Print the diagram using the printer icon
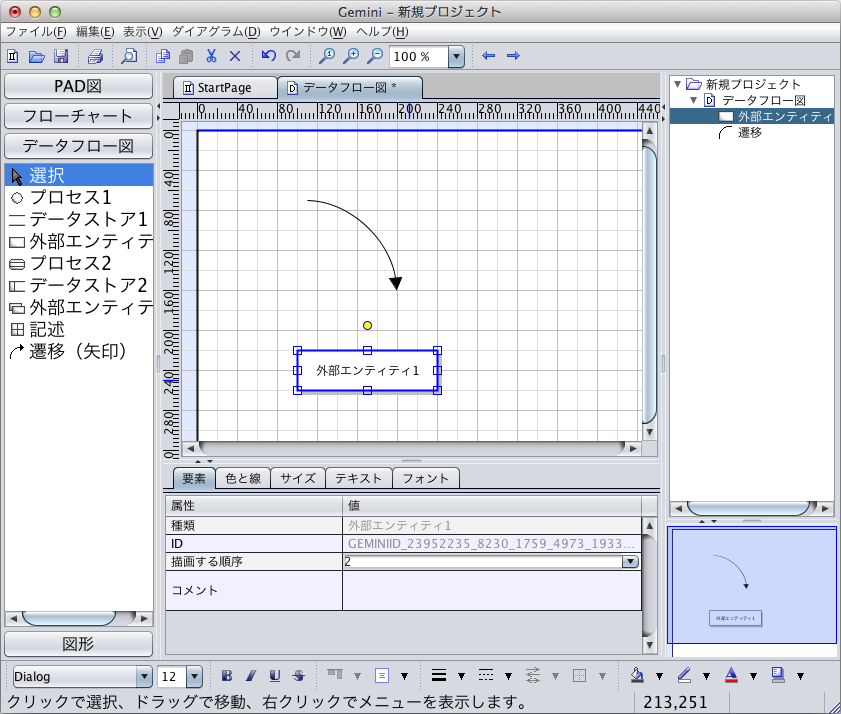This screenshot has height=714, width=841. coord(95,56)
